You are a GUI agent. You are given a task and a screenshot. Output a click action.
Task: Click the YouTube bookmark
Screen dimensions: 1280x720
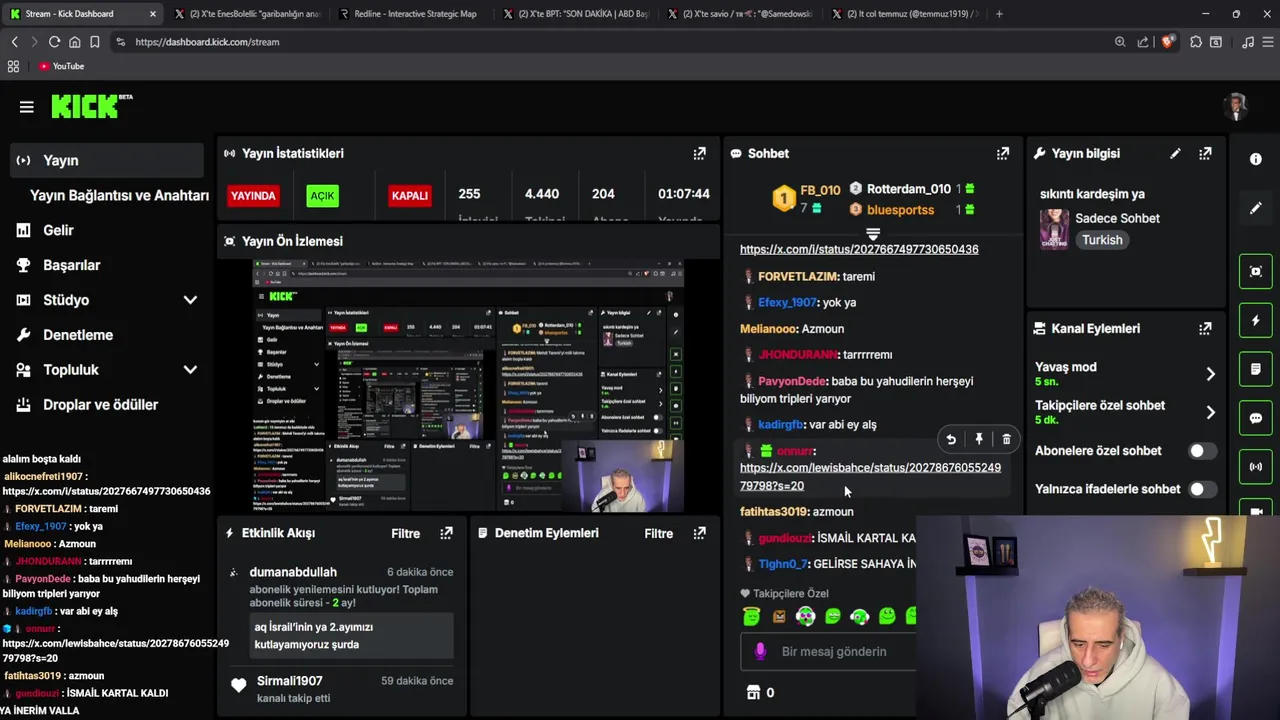pyautogui.click(x=61, y=66)
